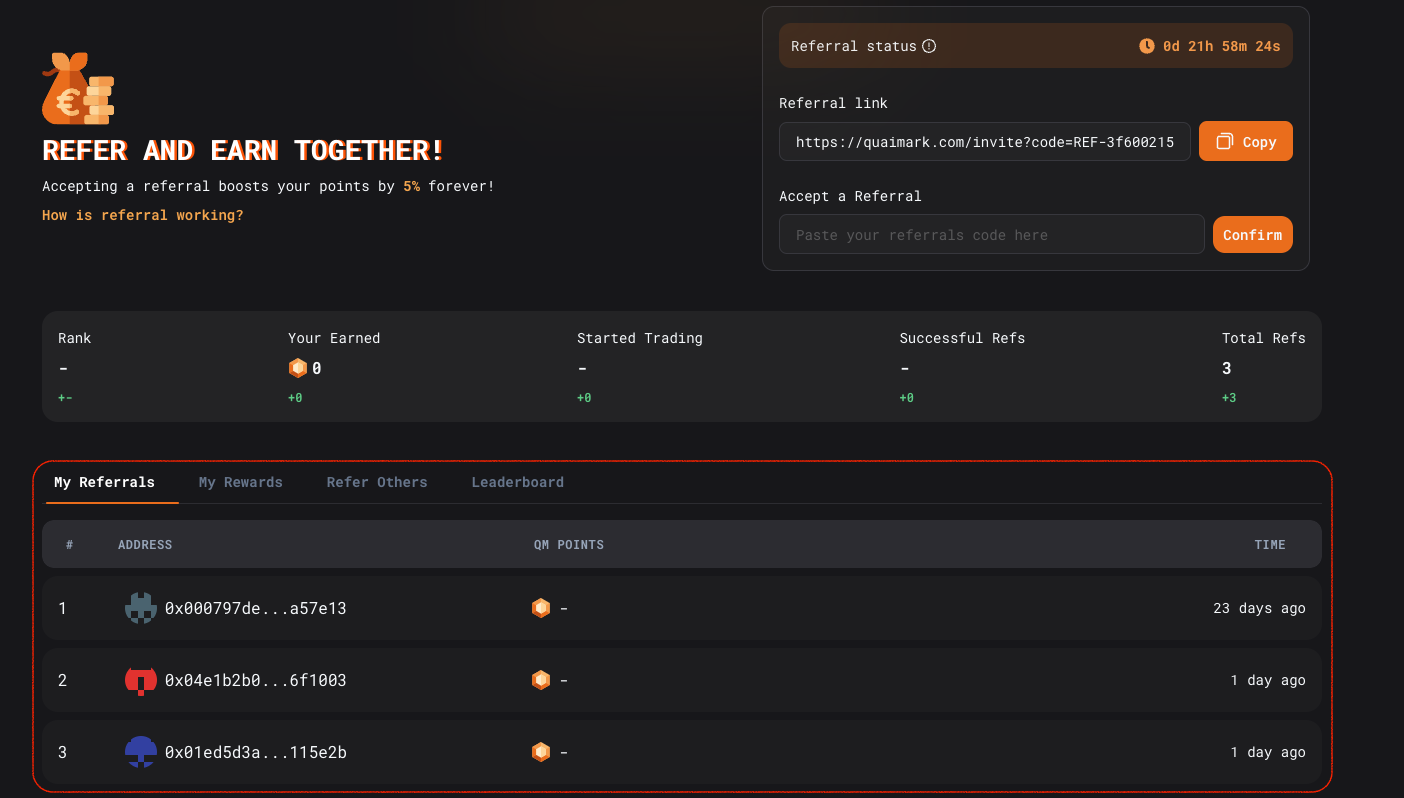Click the orange token icon in Your Earned

click(298, 368)
